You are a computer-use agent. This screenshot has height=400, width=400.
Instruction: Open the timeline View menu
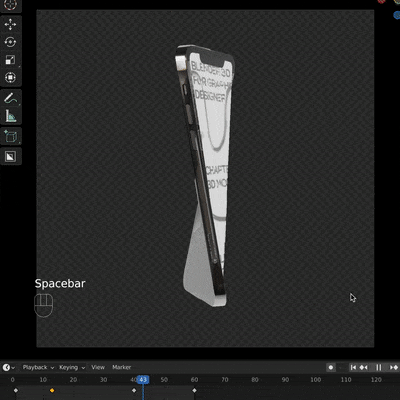coord(98,367)
